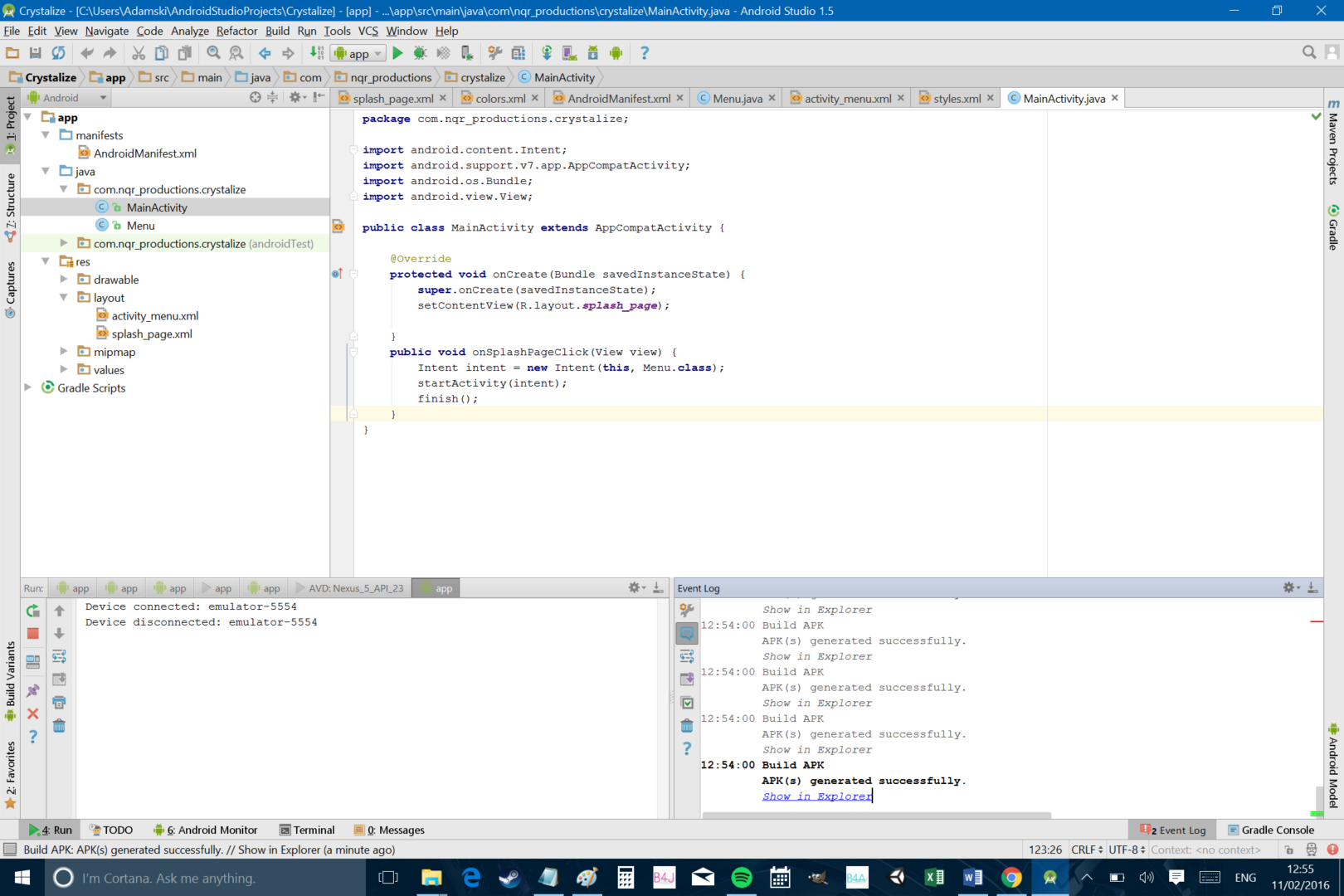This screenshot has height=896, width=1344.
Task: Expand the Gradle Scripts node
Action: click(27, 387)
